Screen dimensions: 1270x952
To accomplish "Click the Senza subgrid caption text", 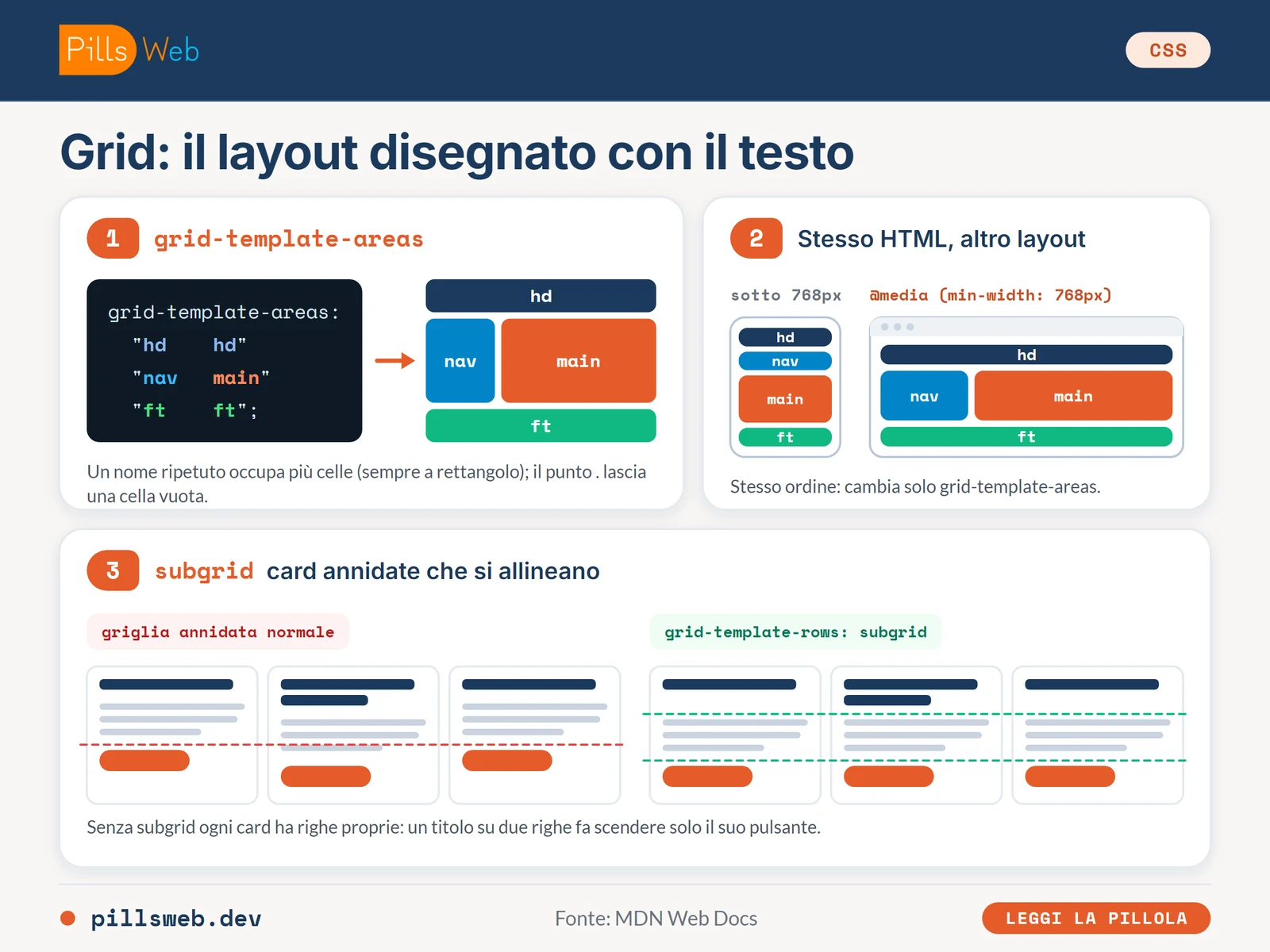I will (x=453, y=827).
